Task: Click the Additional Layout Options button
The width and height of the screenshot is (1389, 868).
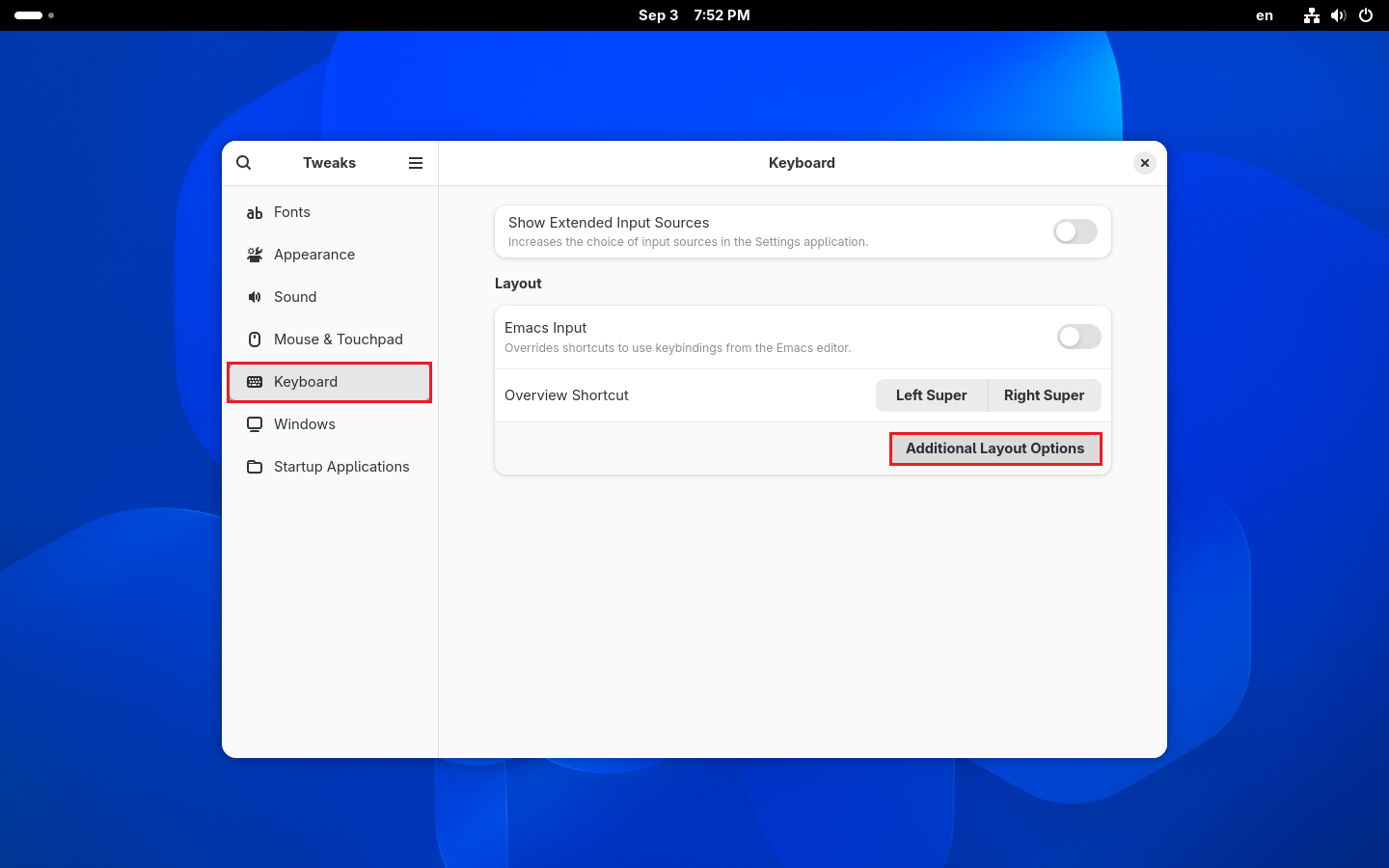Action: tap(995, 448)
